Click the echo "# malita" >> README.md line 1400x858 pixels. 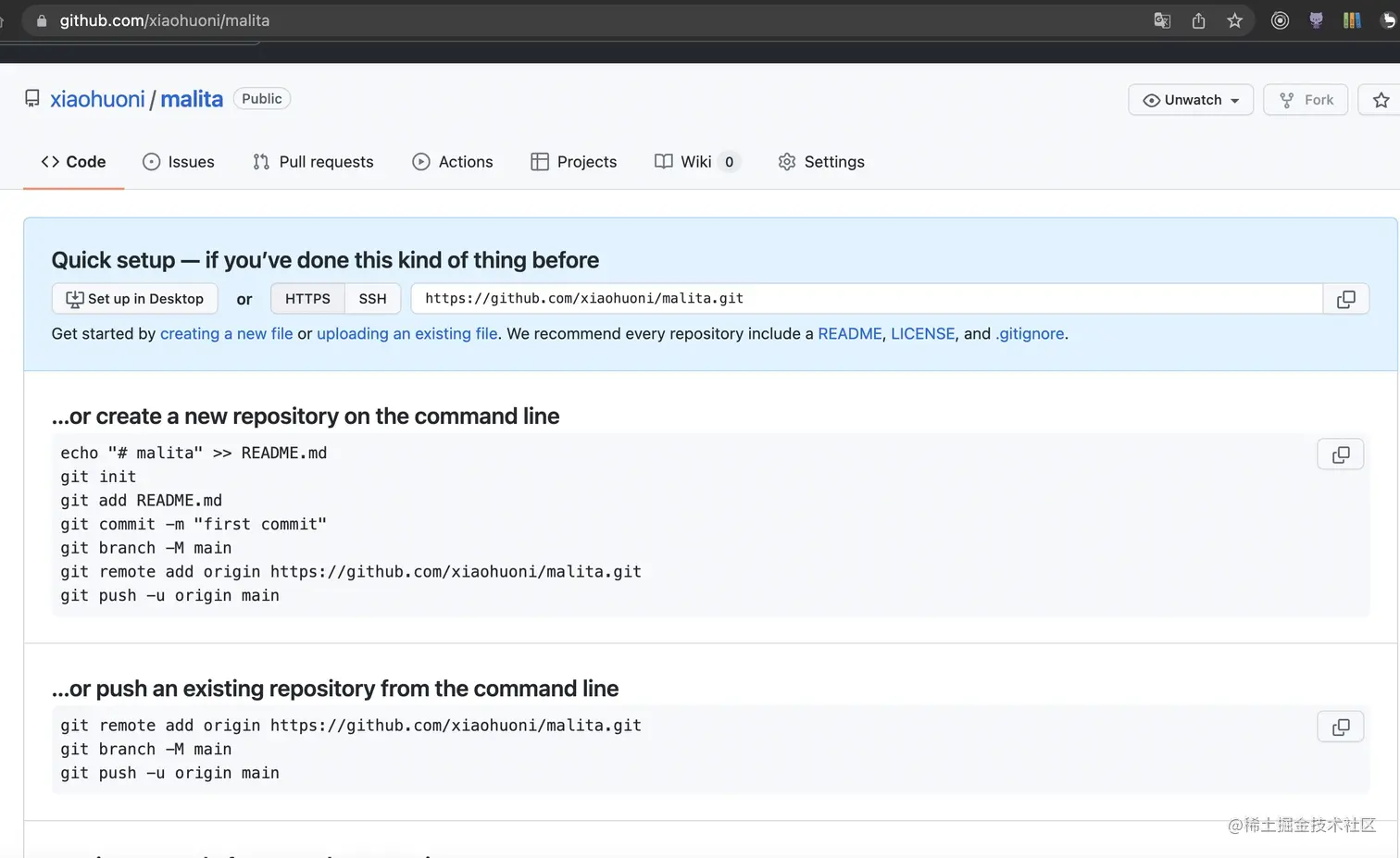[x=194, y=453]
